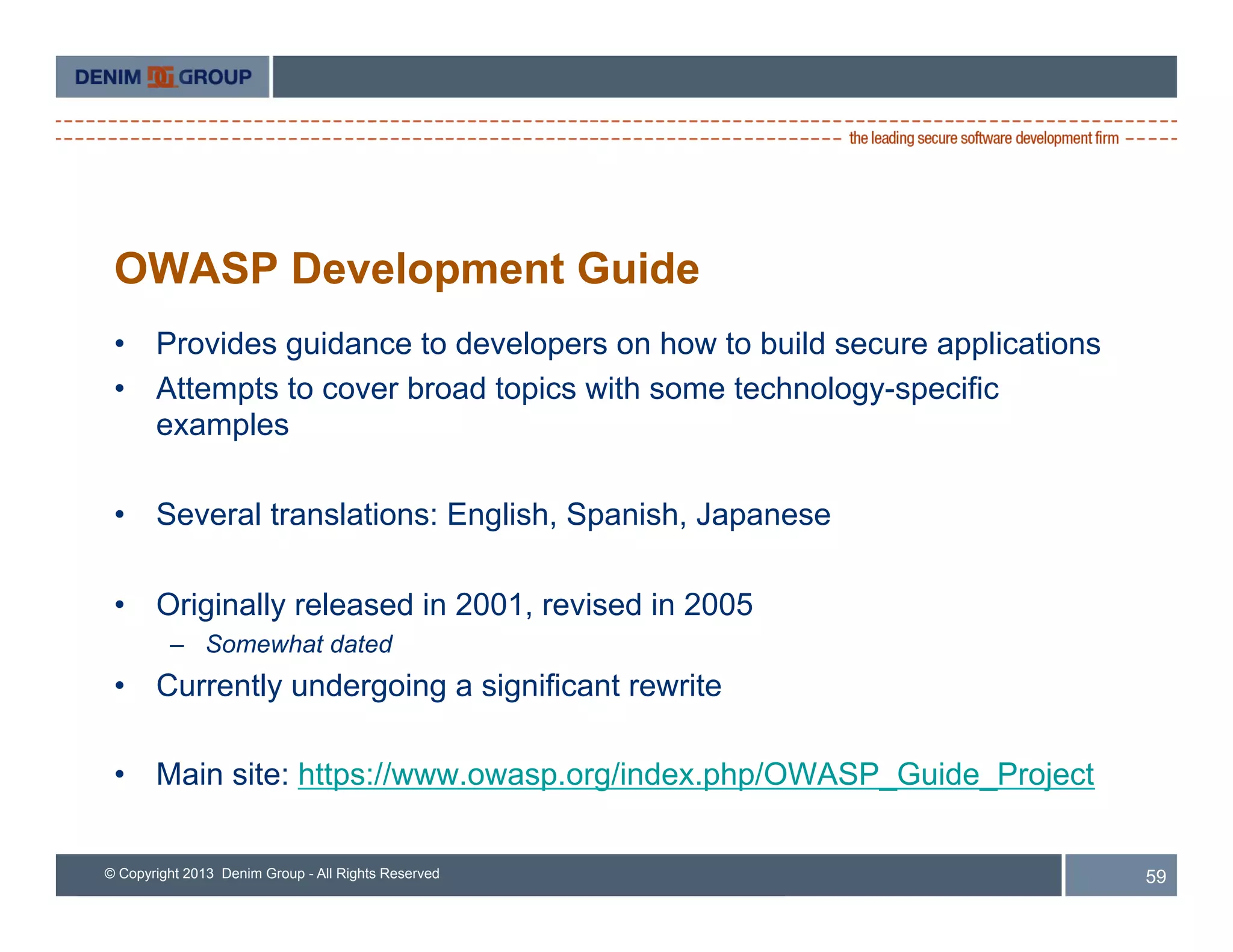Click the slide number 59

tap(1155, 876)
